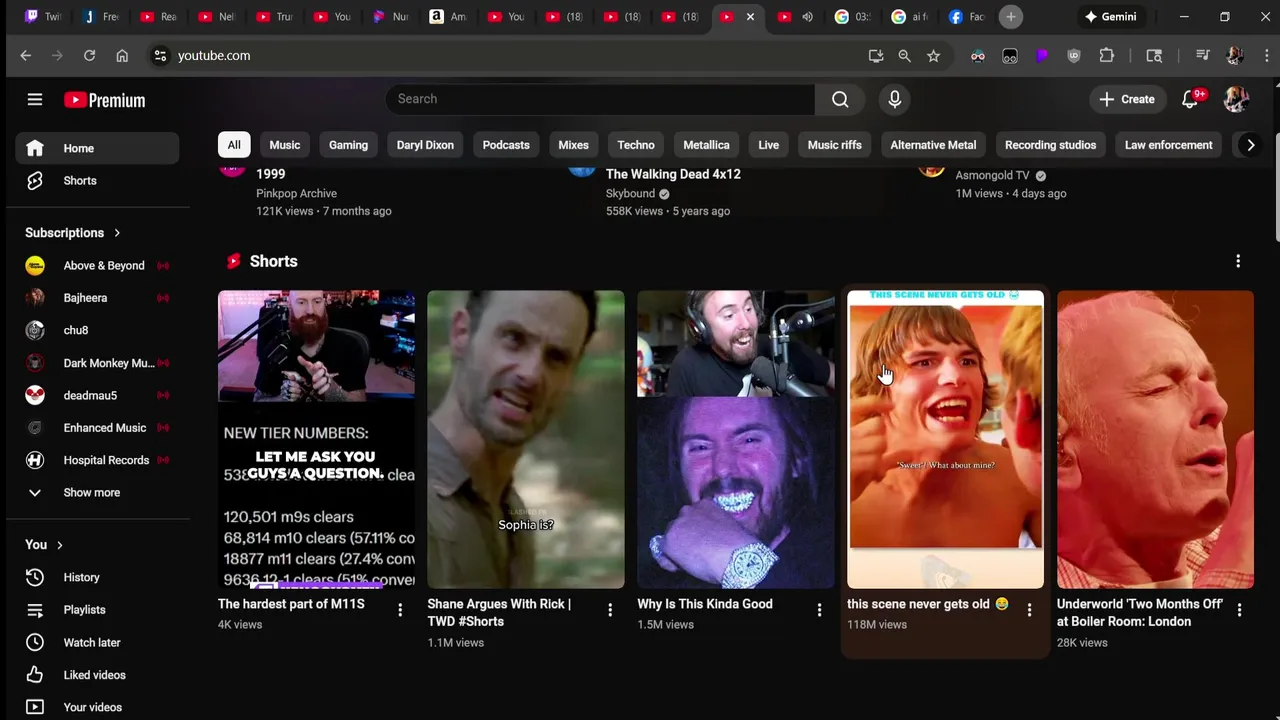Screen dimensions: 1280x720
Task: Open the notifications bell
Action: (x=1190, y=99)
